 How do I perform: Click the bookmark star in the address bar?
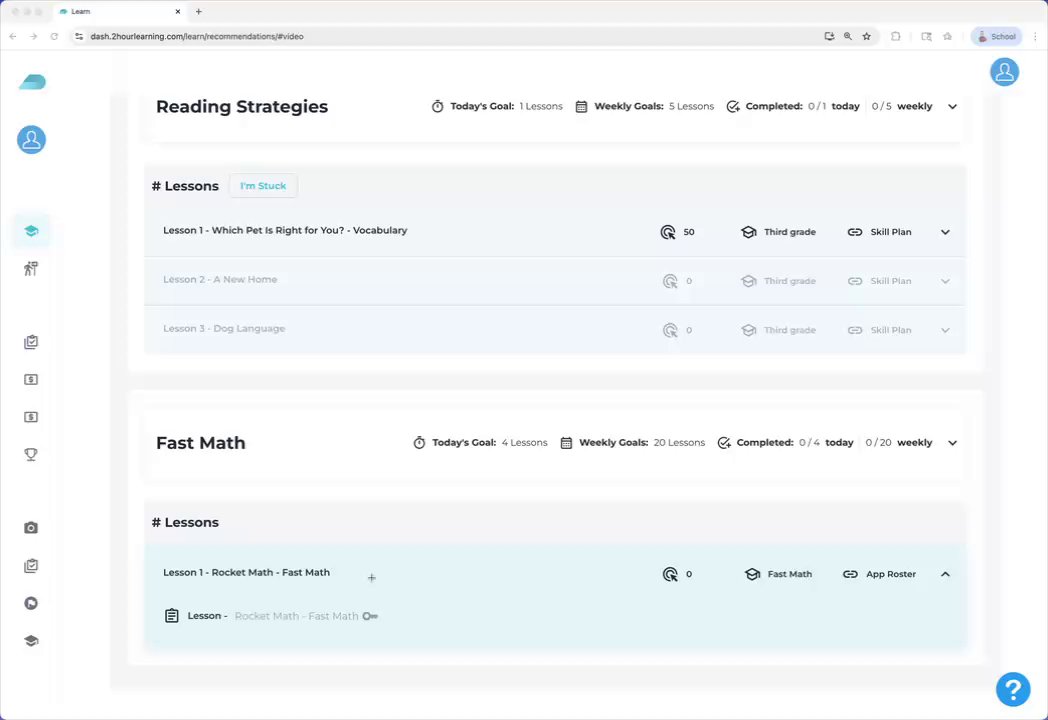click(866, 36)
